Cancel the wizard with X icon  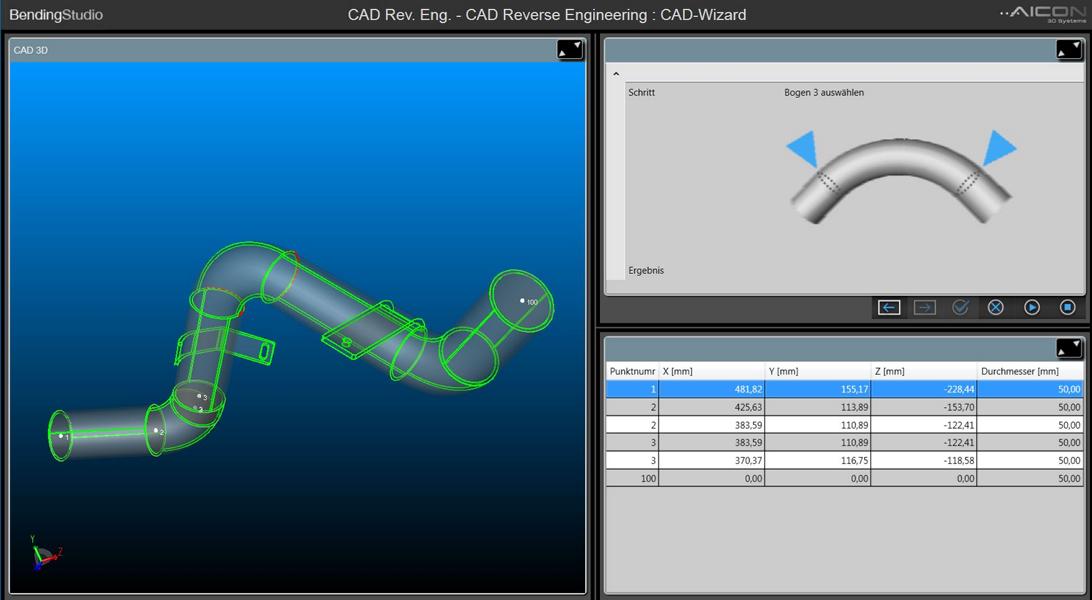coord(996,307)
